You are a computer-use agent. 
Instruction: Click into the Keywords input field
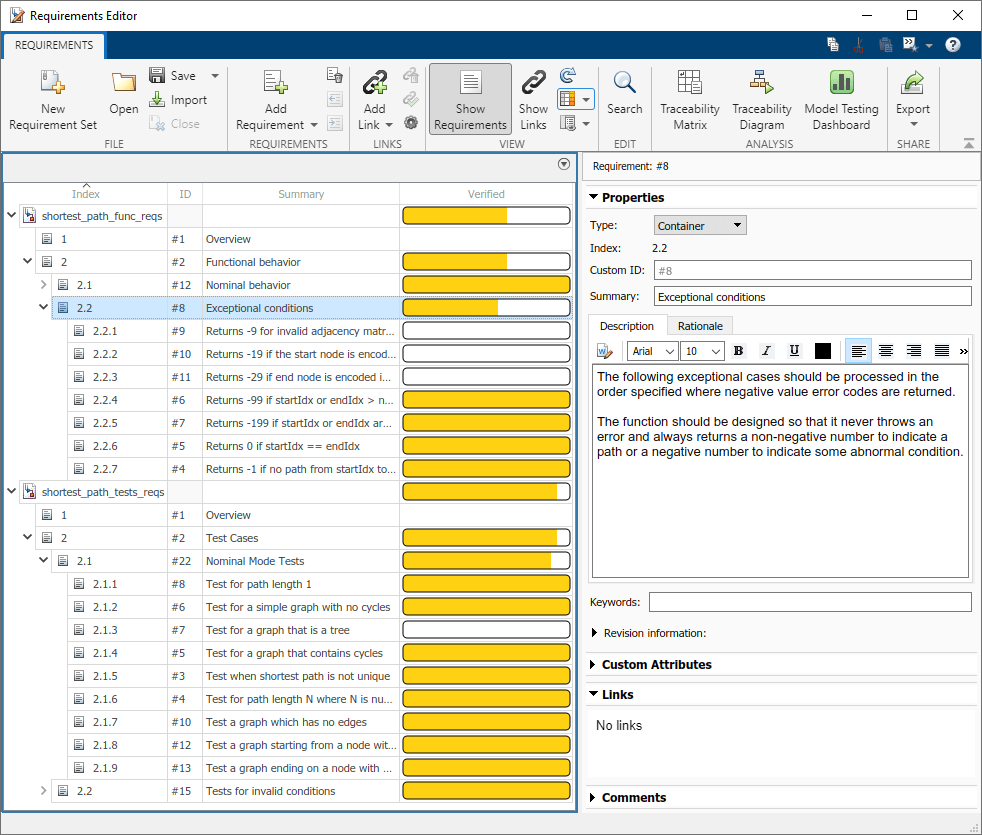point(809,602)
